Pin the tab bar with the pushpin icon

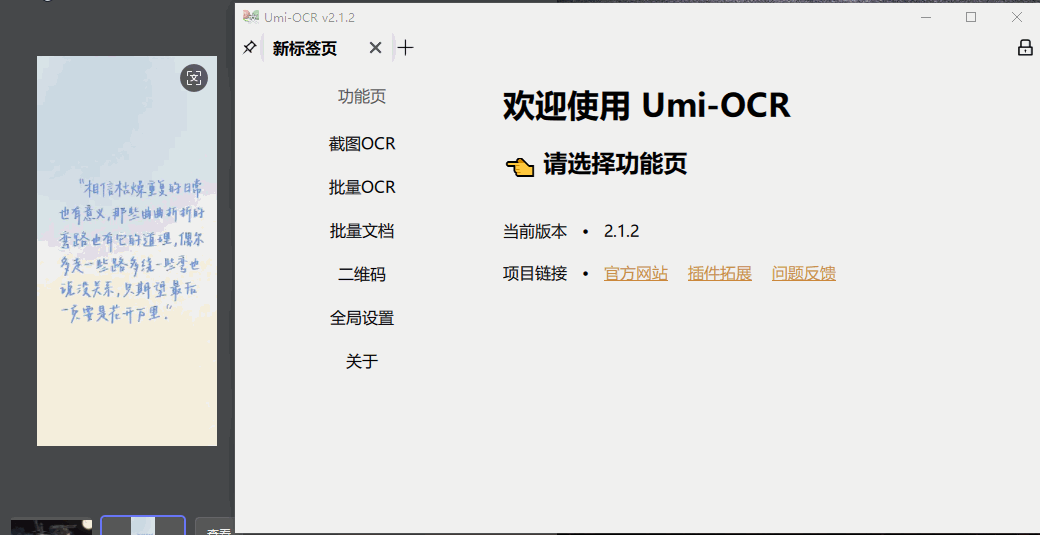pyautogui.click(x=249, y=48)
